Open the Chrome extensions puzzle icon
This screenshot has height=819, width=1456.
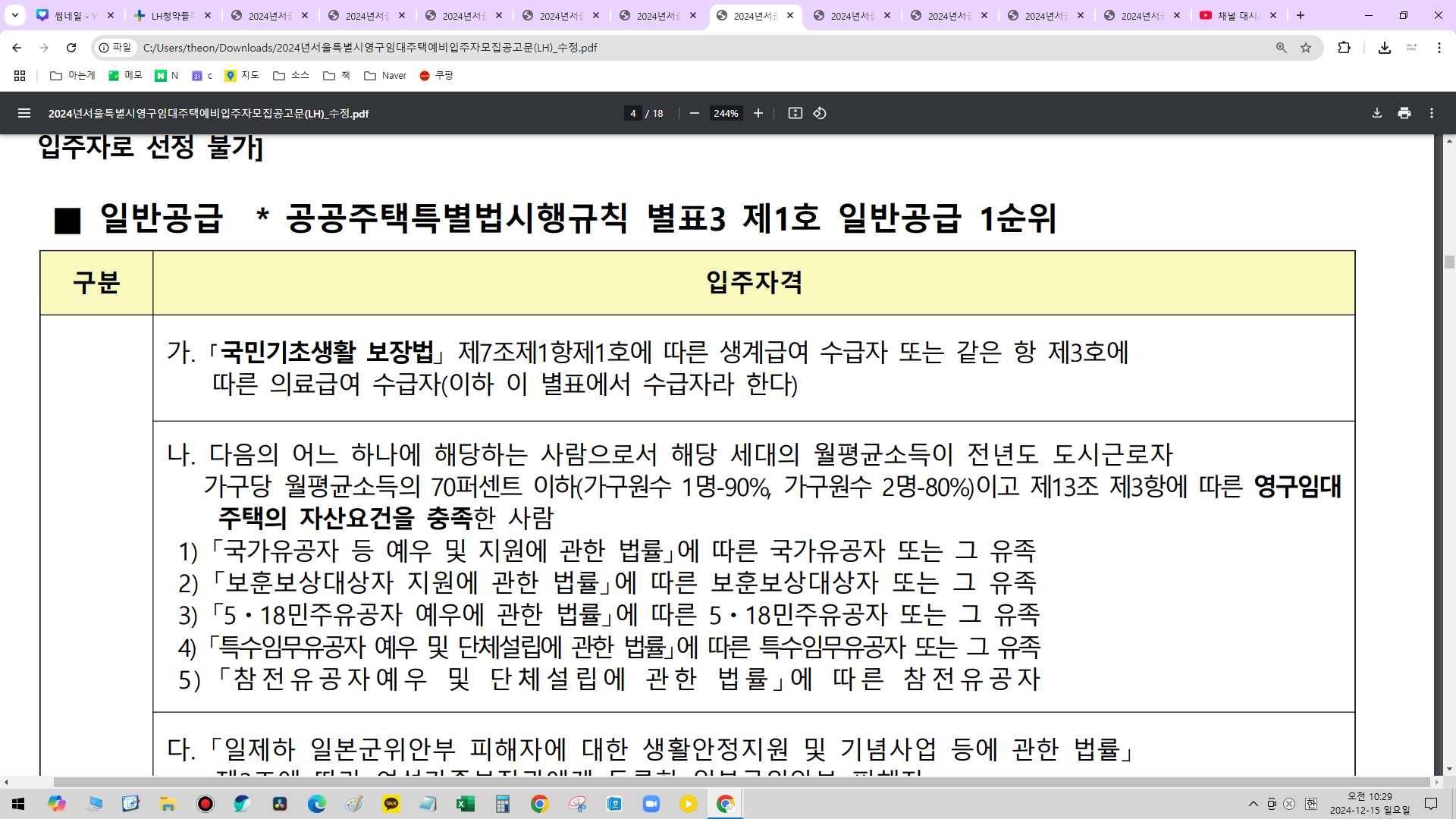1344,48
